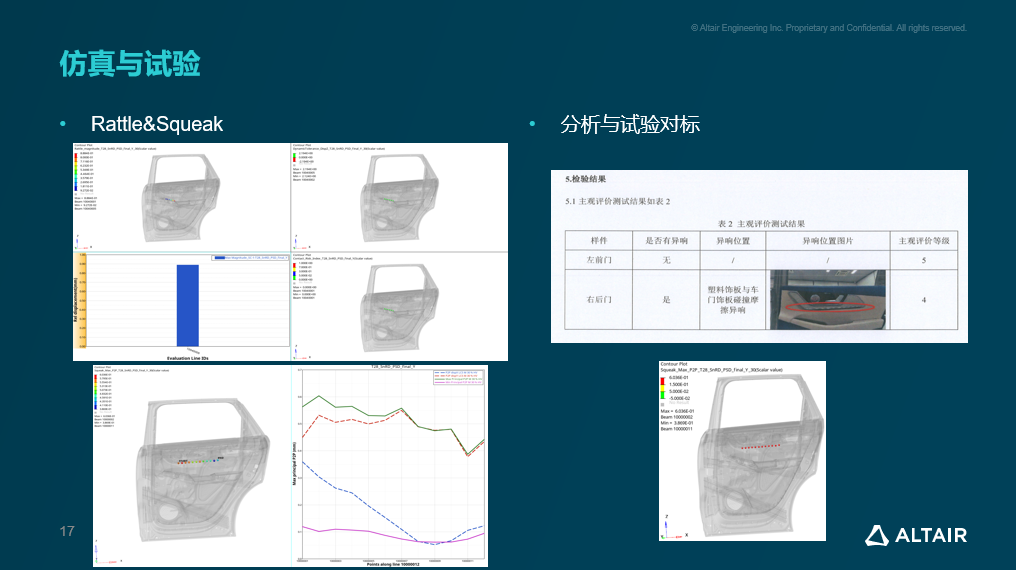Select the Contact Risk Index door contour plot

click(399, 307)
